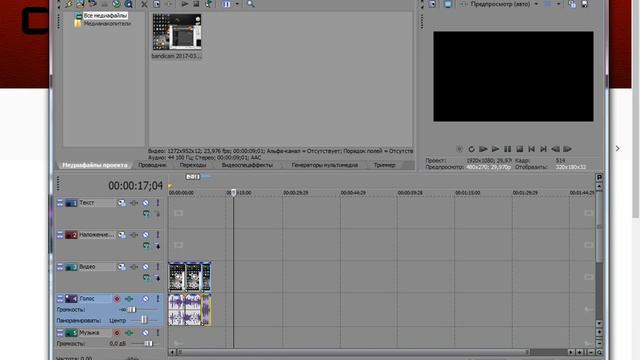Viewport: 640px width, 360px height.
Task: Save snapshot to file icon
Action: 584,4
